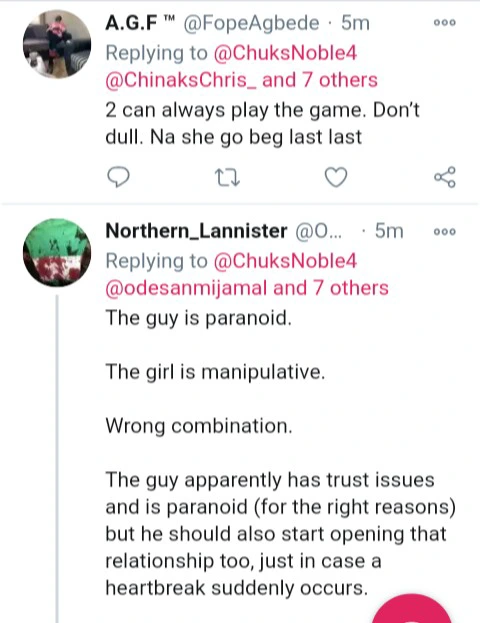This screenshot has height=623, width=480.
Task: View Northern_Lannister's profile avatar
Action: [57, 252]
